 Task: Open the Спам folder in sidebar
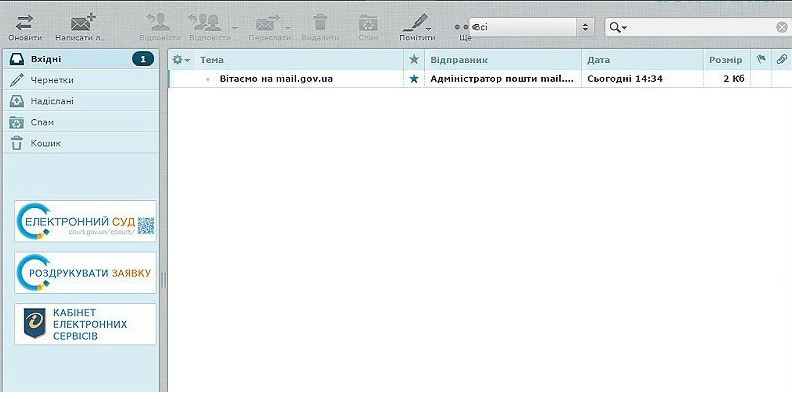[x=81, y=122]
